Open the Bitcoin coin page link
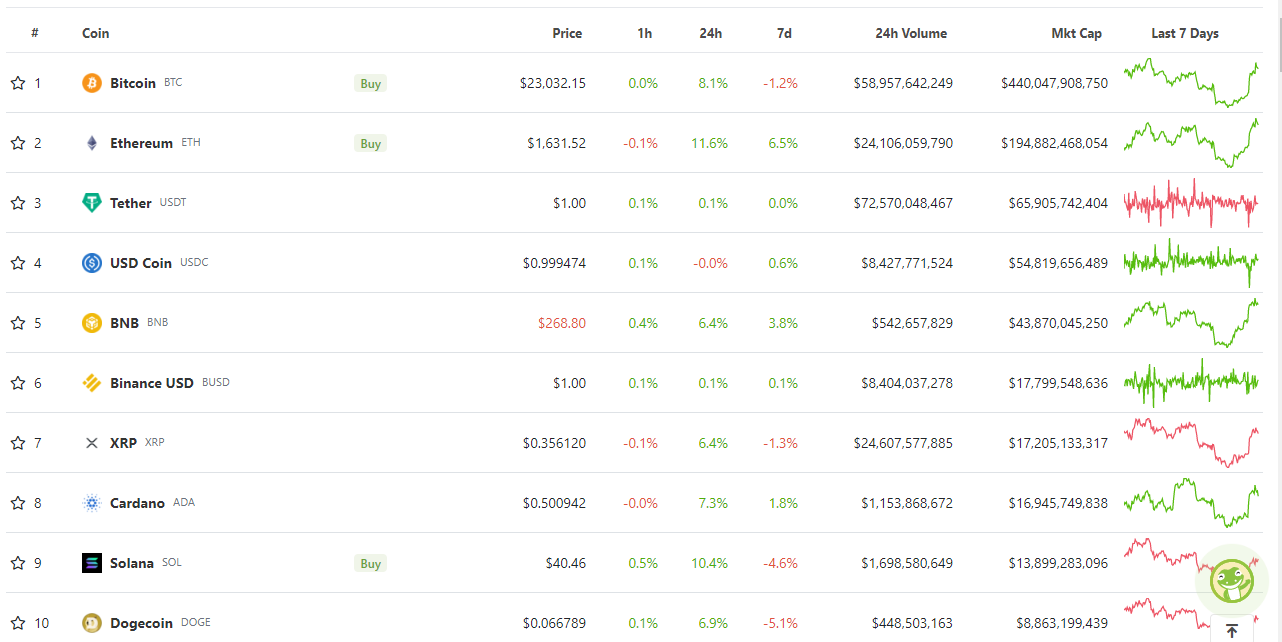Viewport: 1282px width, 642px height. 133,83
